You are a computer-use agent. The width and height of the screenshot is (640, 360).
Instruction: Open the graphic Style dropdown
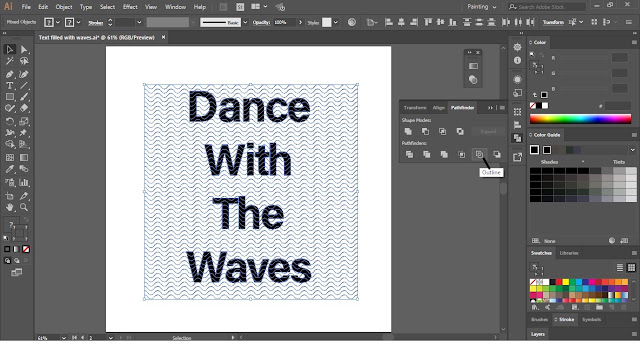[336, 22]
